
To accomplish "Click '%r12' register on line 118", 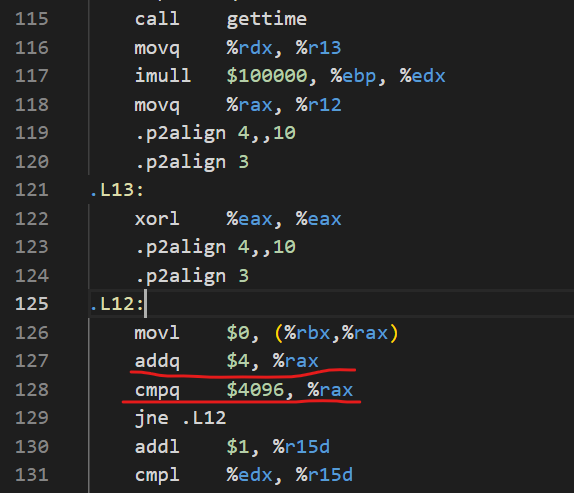I will tap(318, 105).
